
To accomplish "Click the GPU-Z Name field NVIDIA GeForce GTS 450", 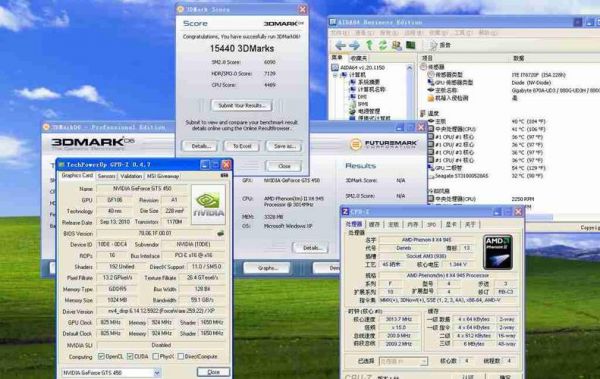I will click(142, 188).
